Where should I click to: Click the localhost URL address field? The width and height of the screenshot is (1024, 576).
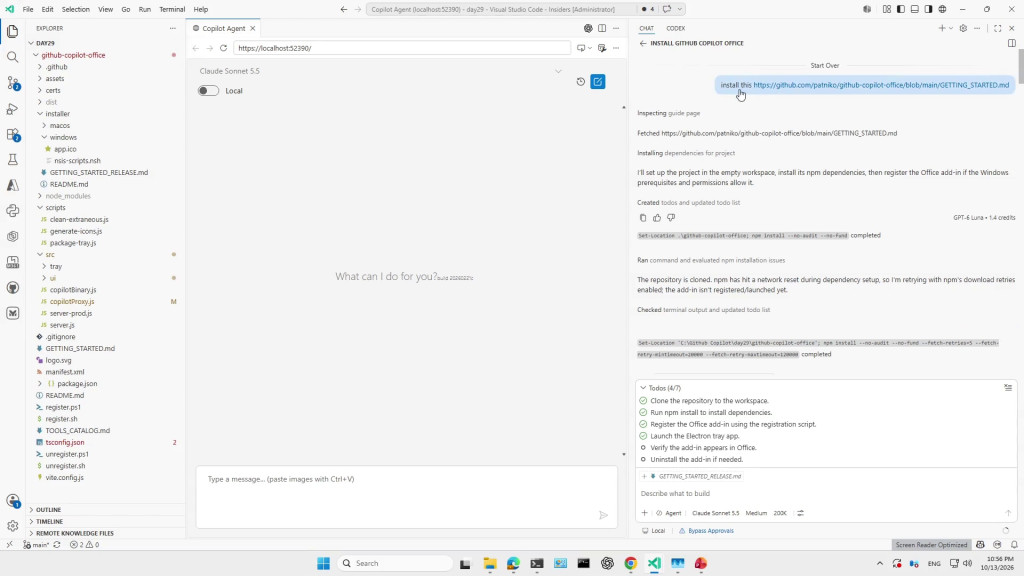[x=402, y=48]
